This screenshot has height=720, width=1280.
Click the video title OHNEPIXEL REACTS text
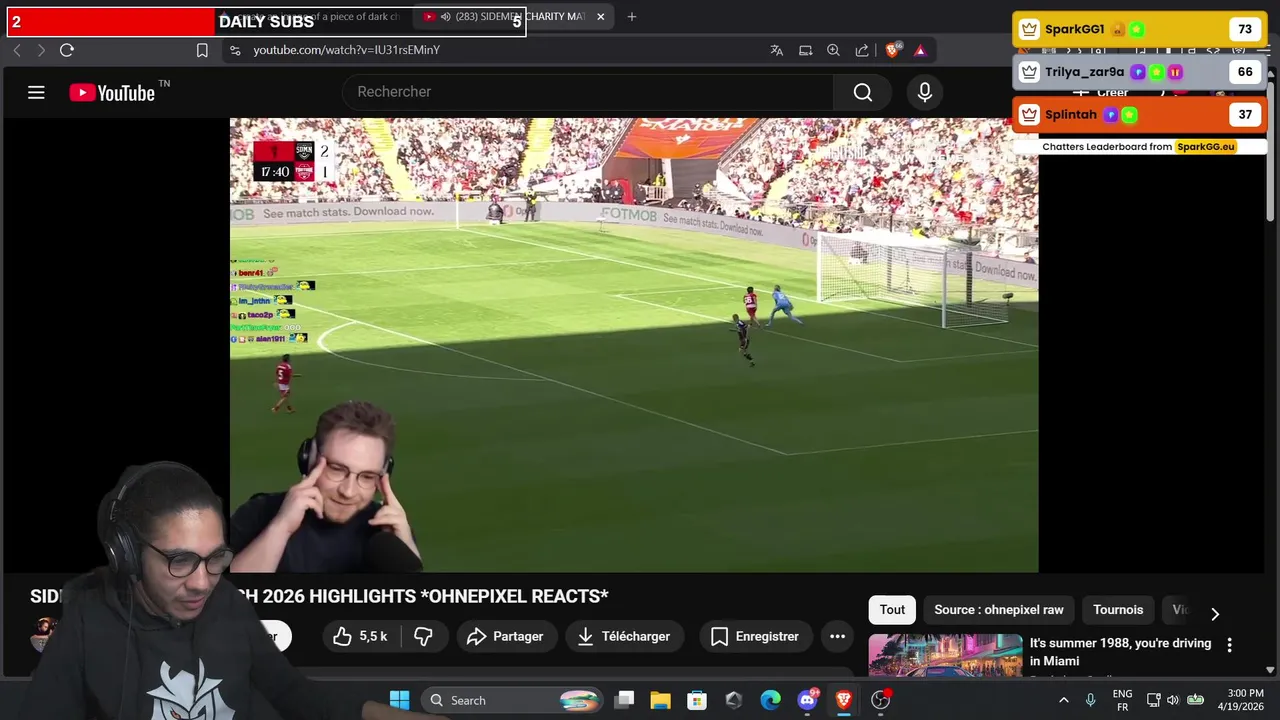514,596
